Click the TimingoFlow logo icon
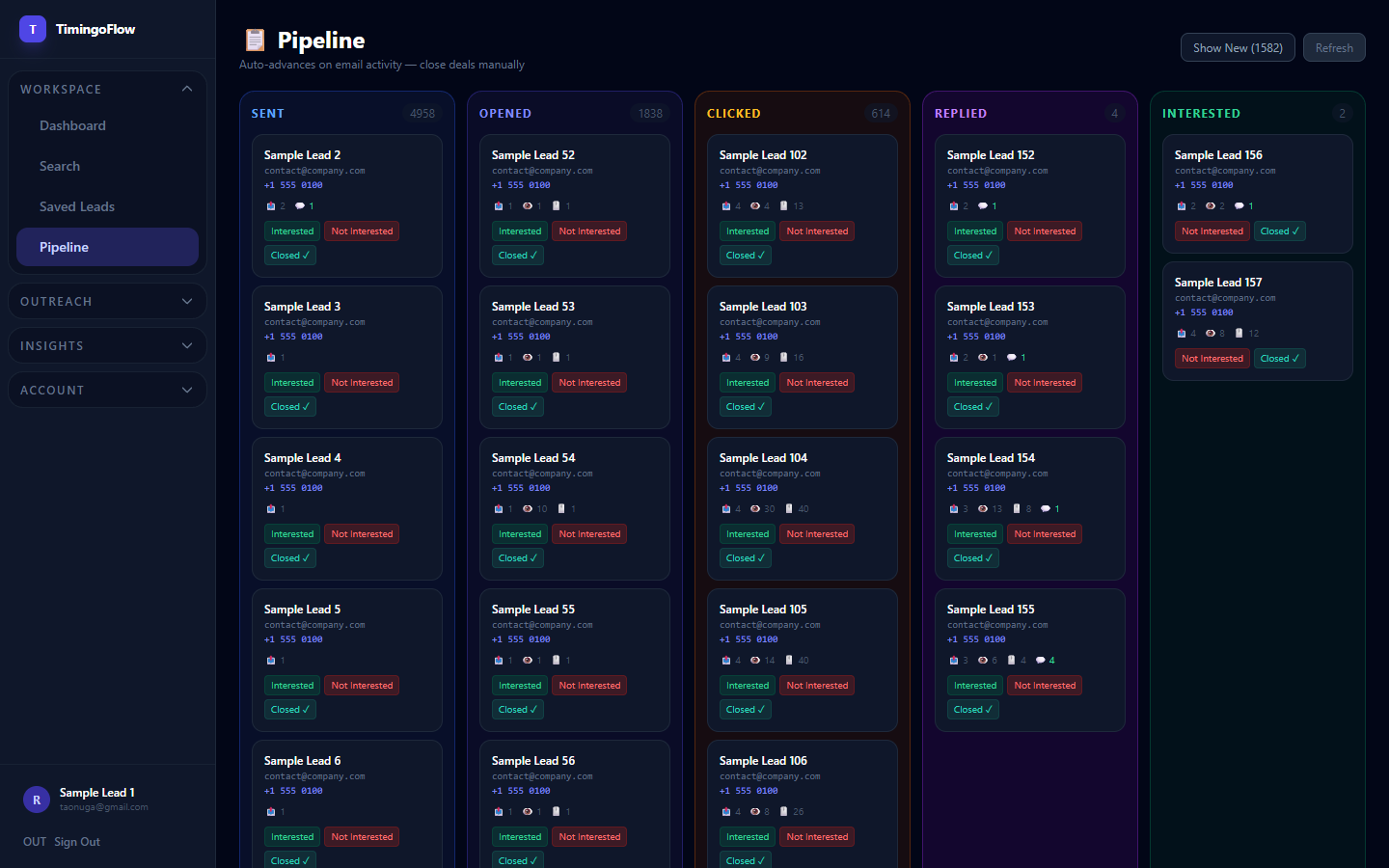This screenshot has width=1389, height=868. point(33,29)
